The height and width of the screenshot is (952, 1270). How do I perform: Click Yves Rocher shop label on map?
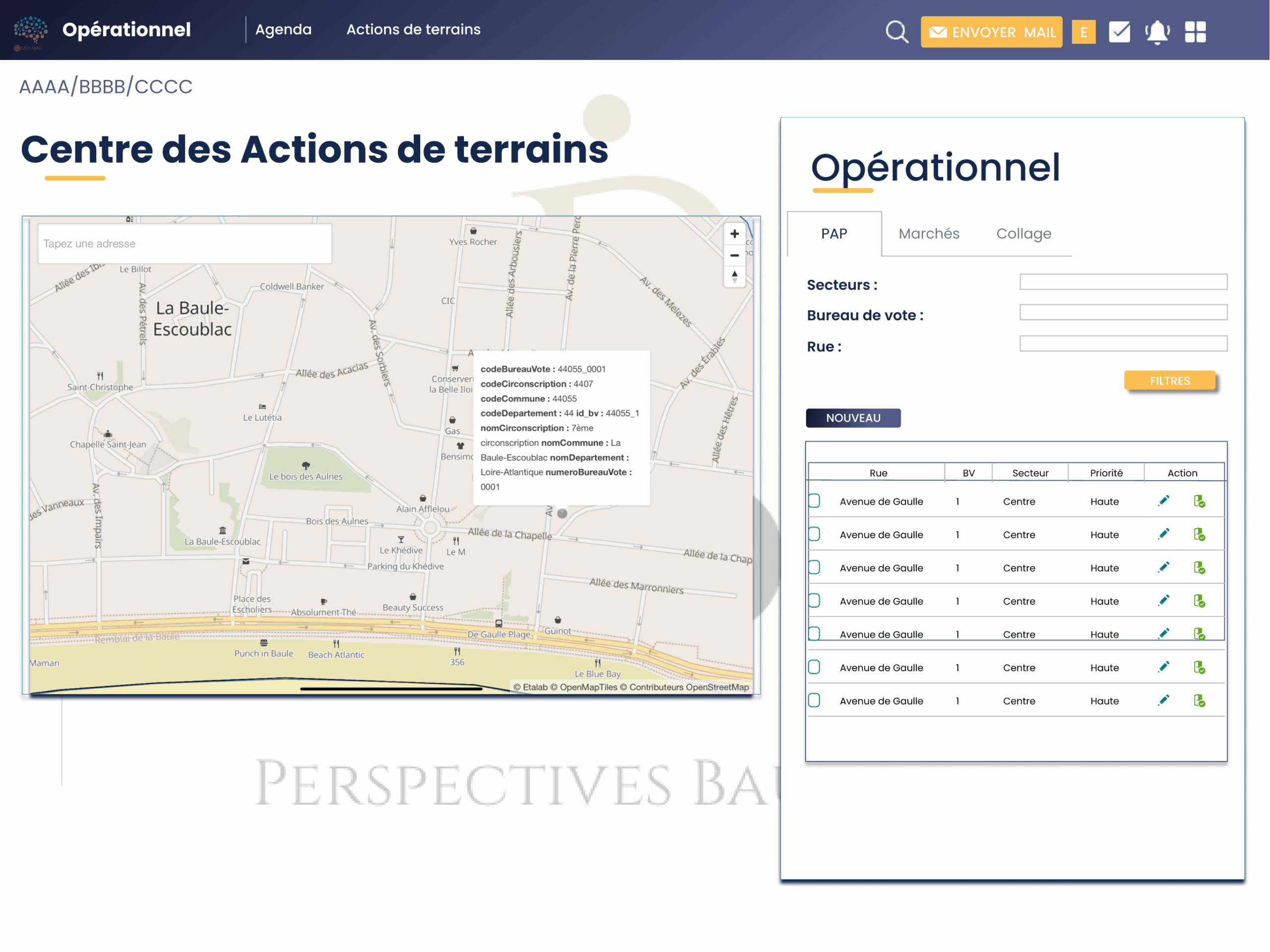473,242
